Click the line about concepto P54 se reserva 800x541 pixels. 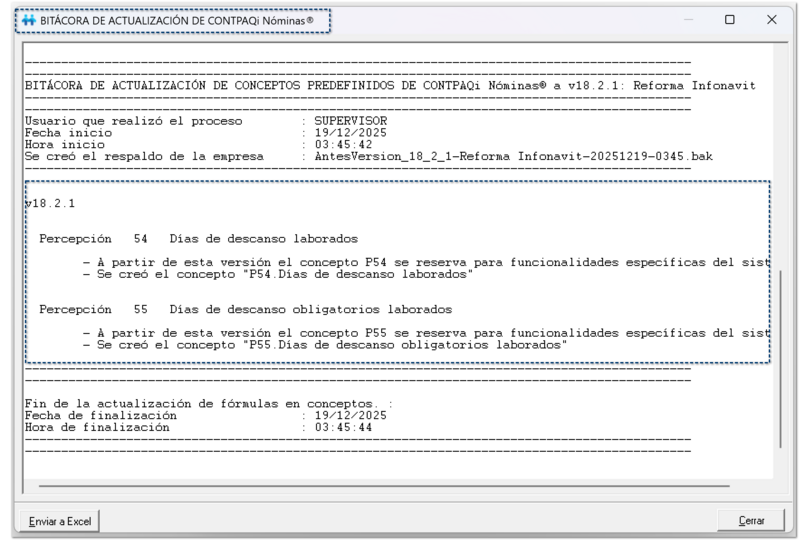click(x=426, y=262)
